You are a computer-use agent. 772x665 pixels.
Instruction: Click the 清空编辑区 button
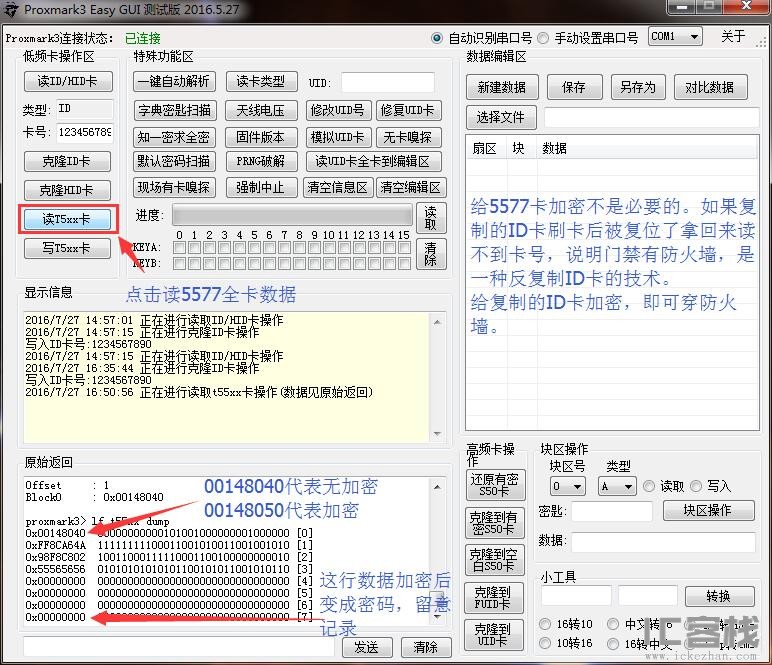(411, 188)
